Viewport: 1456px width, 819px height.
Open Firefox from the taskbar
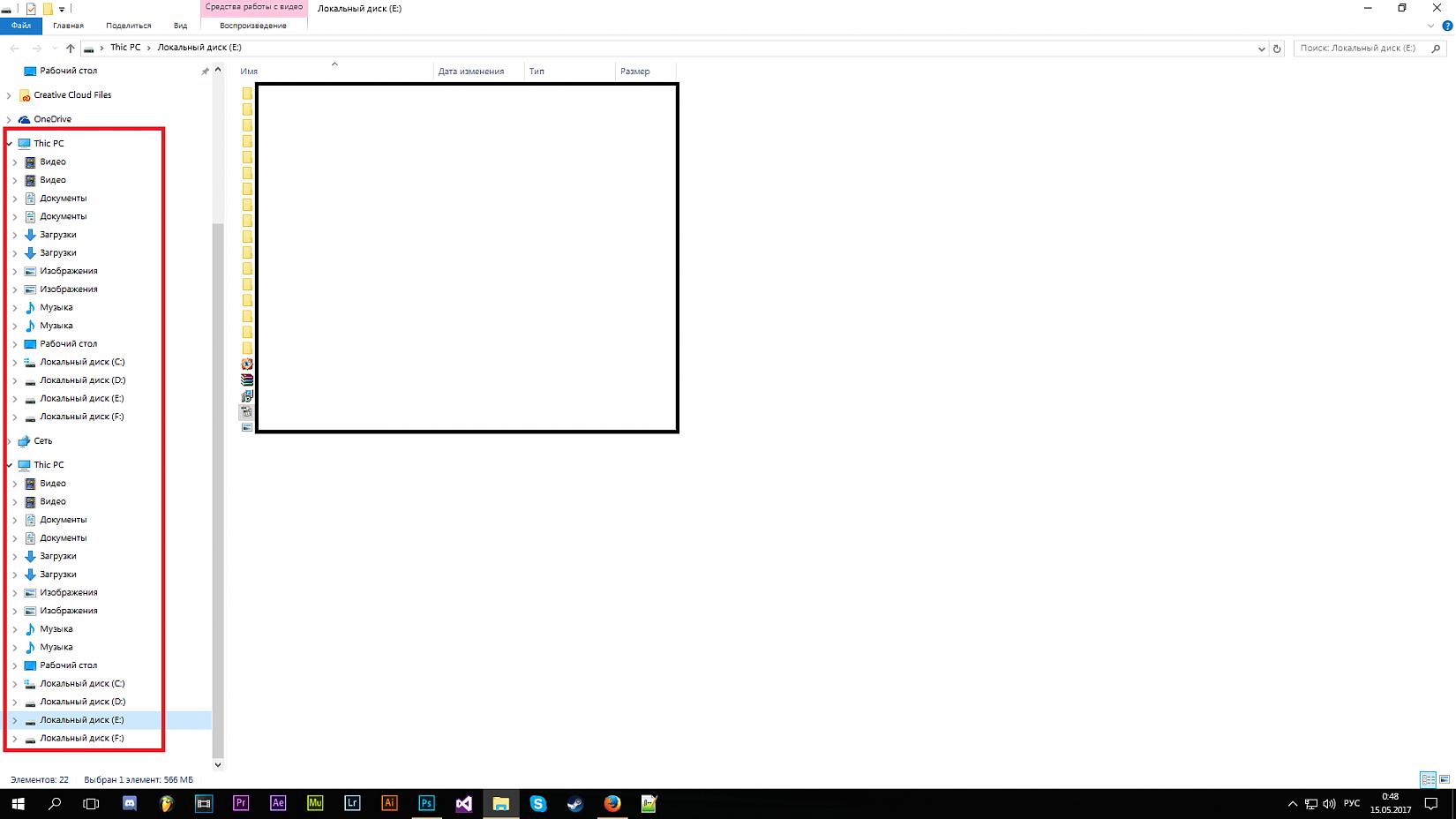[x=612, y=803]
